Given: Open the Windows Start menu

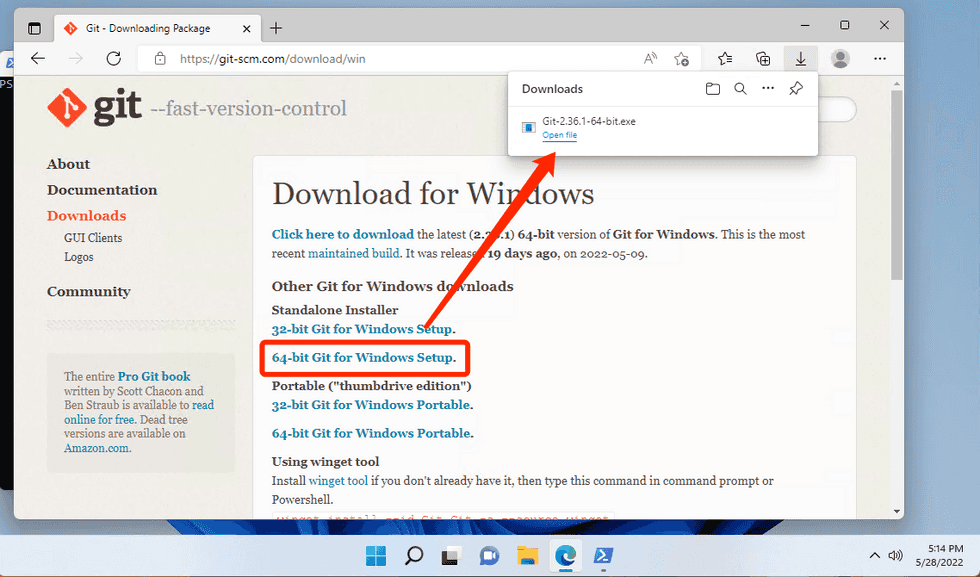Looking at the screenshot, I should tap(376, 555).
